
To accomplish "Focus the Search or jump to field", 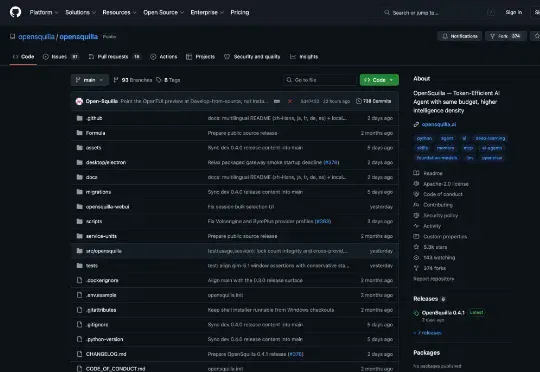I will click(x=439, y=13).
